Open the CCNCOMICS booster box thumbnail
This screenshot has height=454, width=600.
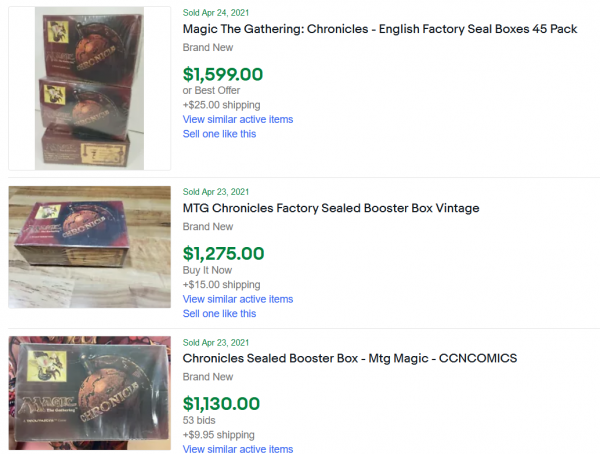(x=89, y=394)
